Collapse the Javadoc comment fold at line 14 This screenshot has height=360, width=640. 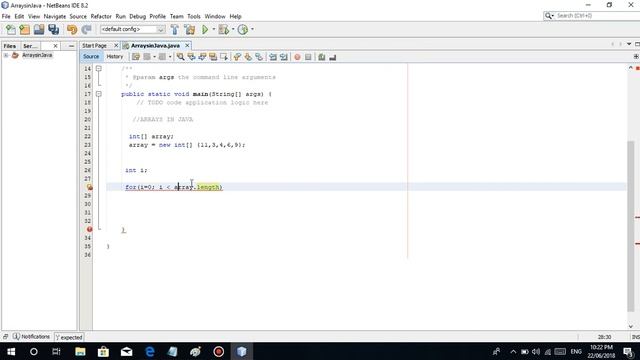(x=98, y=69)
